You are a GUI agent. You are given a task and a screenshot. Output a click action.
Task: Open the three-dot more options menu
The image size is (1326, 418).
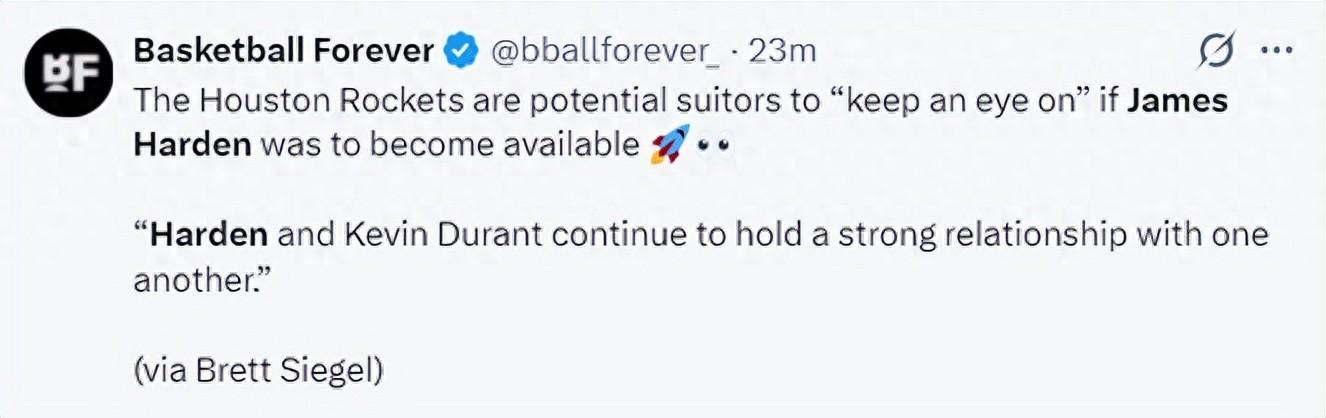[1277, 50]
